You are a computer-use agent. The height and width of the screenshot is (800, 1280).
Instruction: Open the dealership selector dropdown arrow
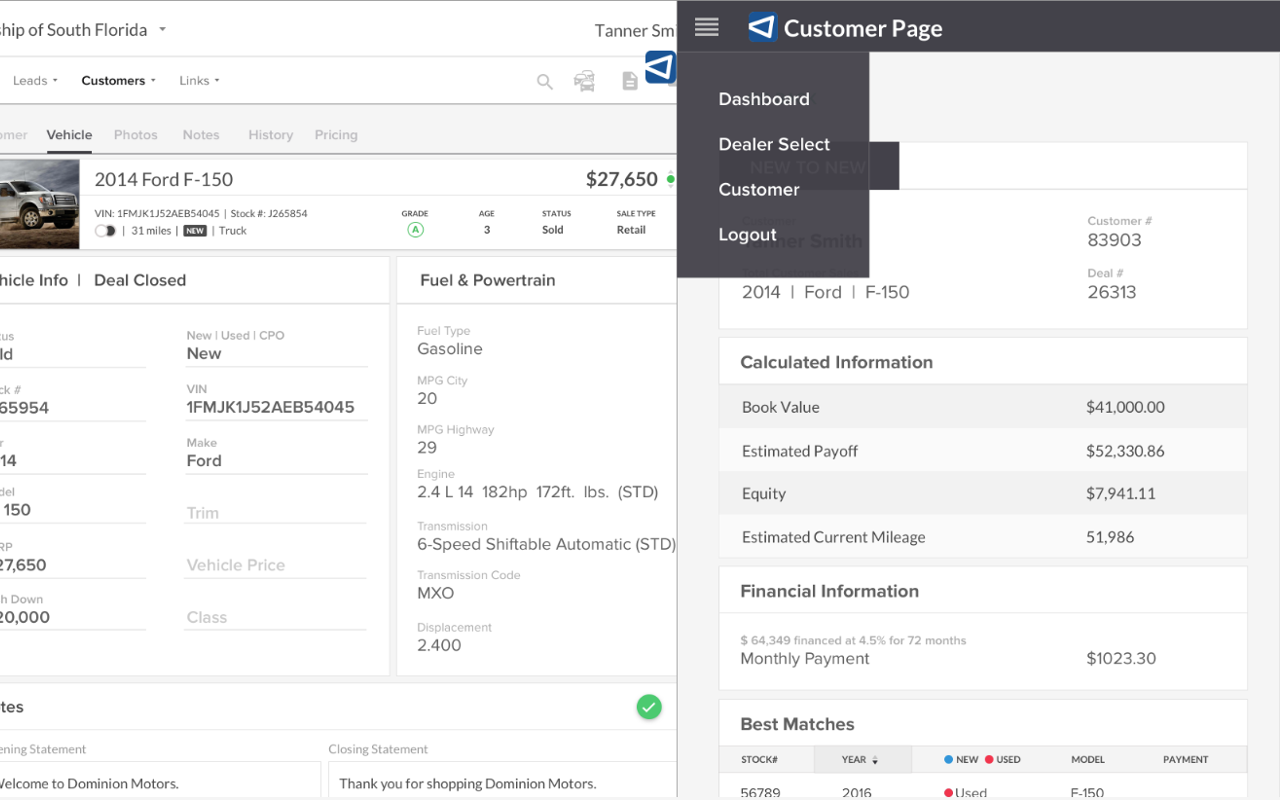[163, 29]
